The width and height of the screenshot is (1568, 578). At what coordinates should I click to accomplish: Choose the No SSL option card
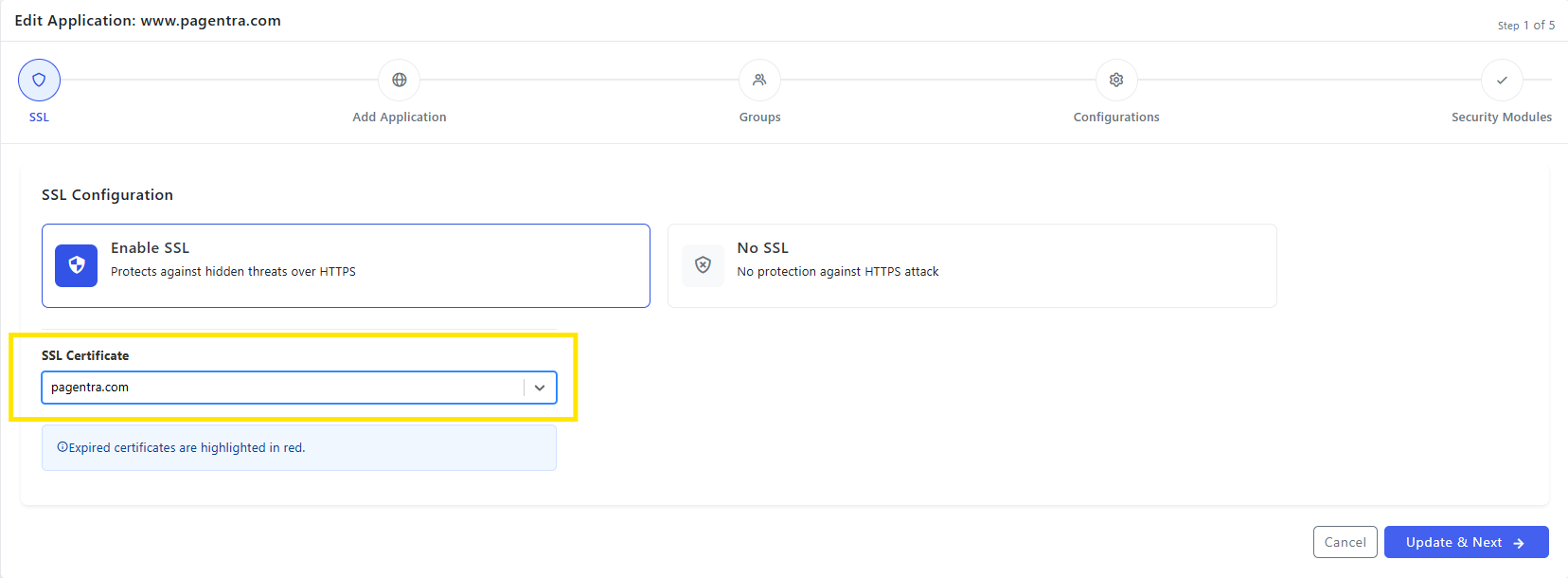[972, 265]
